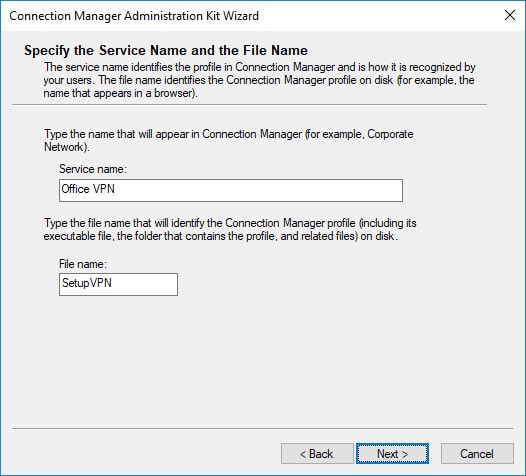Focus the File name text box
Viewport: 526px width, 476px height.
[118, 284]
